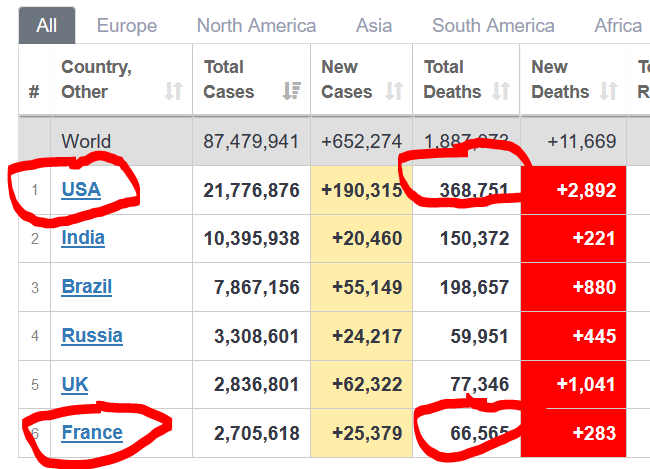View the South America tab
650x469 pixels.
[x=493, y=25]
